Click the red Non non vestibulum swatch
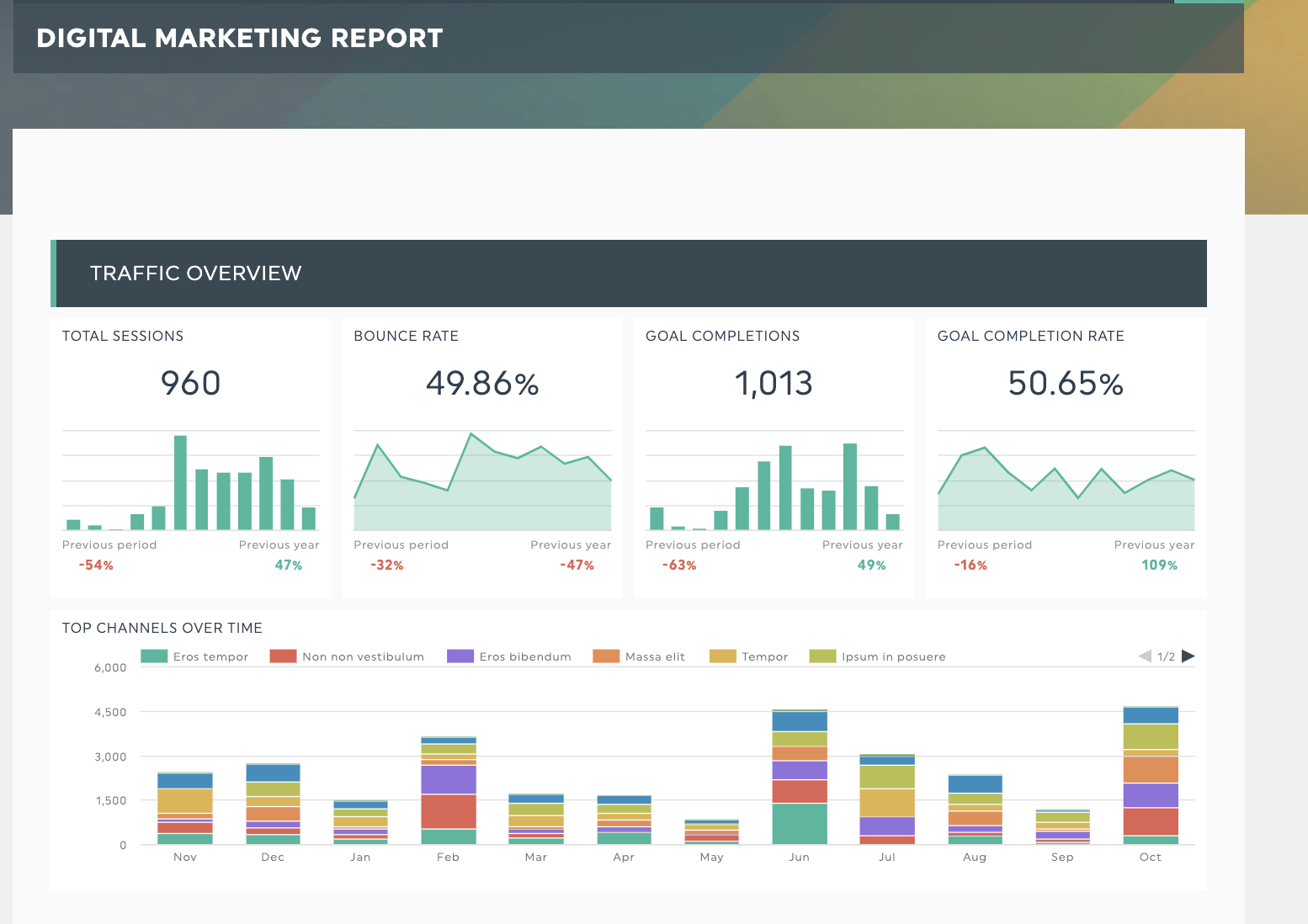The width and height of the screenshot is (1308, 924). [283, 656]
